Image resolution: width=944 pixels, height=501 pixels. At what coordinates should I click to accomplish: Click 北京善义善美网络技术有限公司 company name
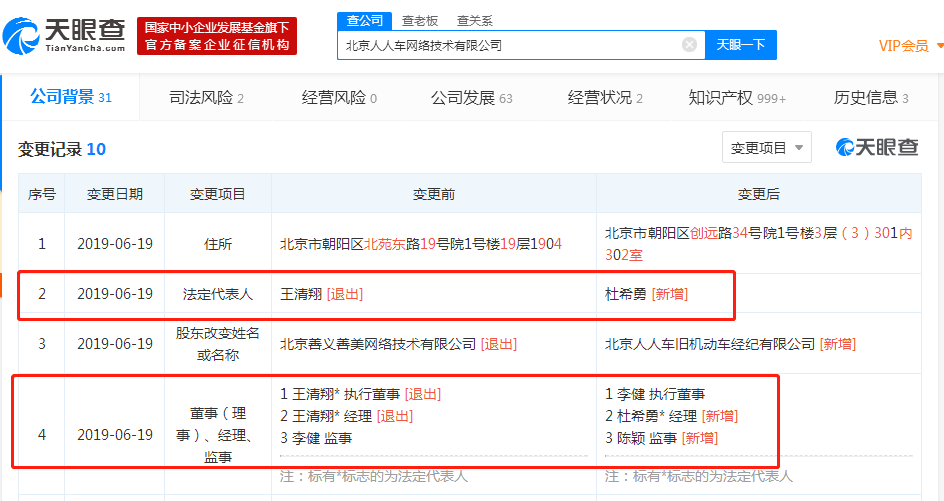378,344
